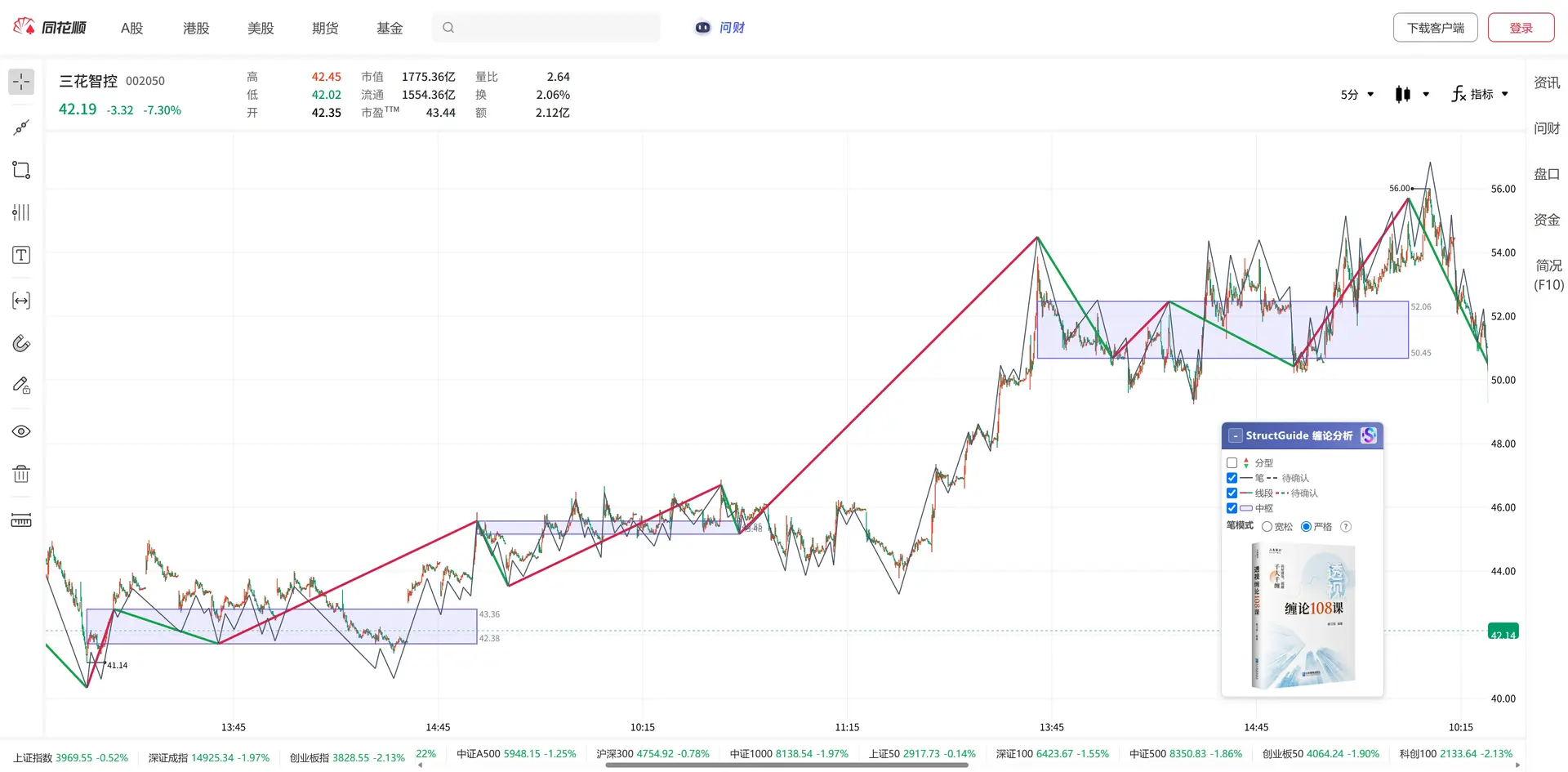Select the trend line drawing tool
The width and height of the screenshot is (1568, 772).
[21, 127]
